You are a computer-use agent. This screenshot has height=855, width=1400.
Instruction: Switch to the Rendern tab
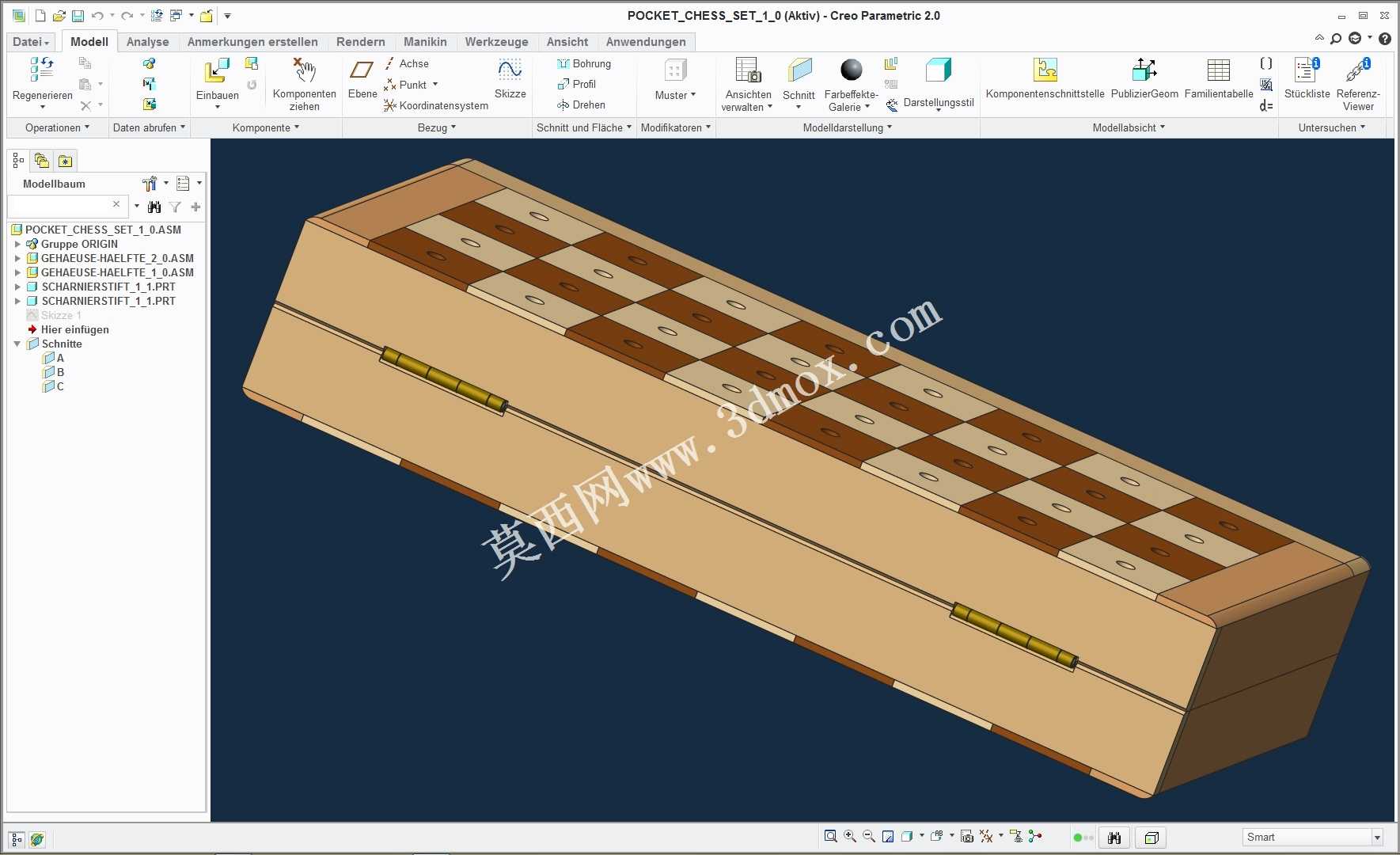click(x=360, y=42)
